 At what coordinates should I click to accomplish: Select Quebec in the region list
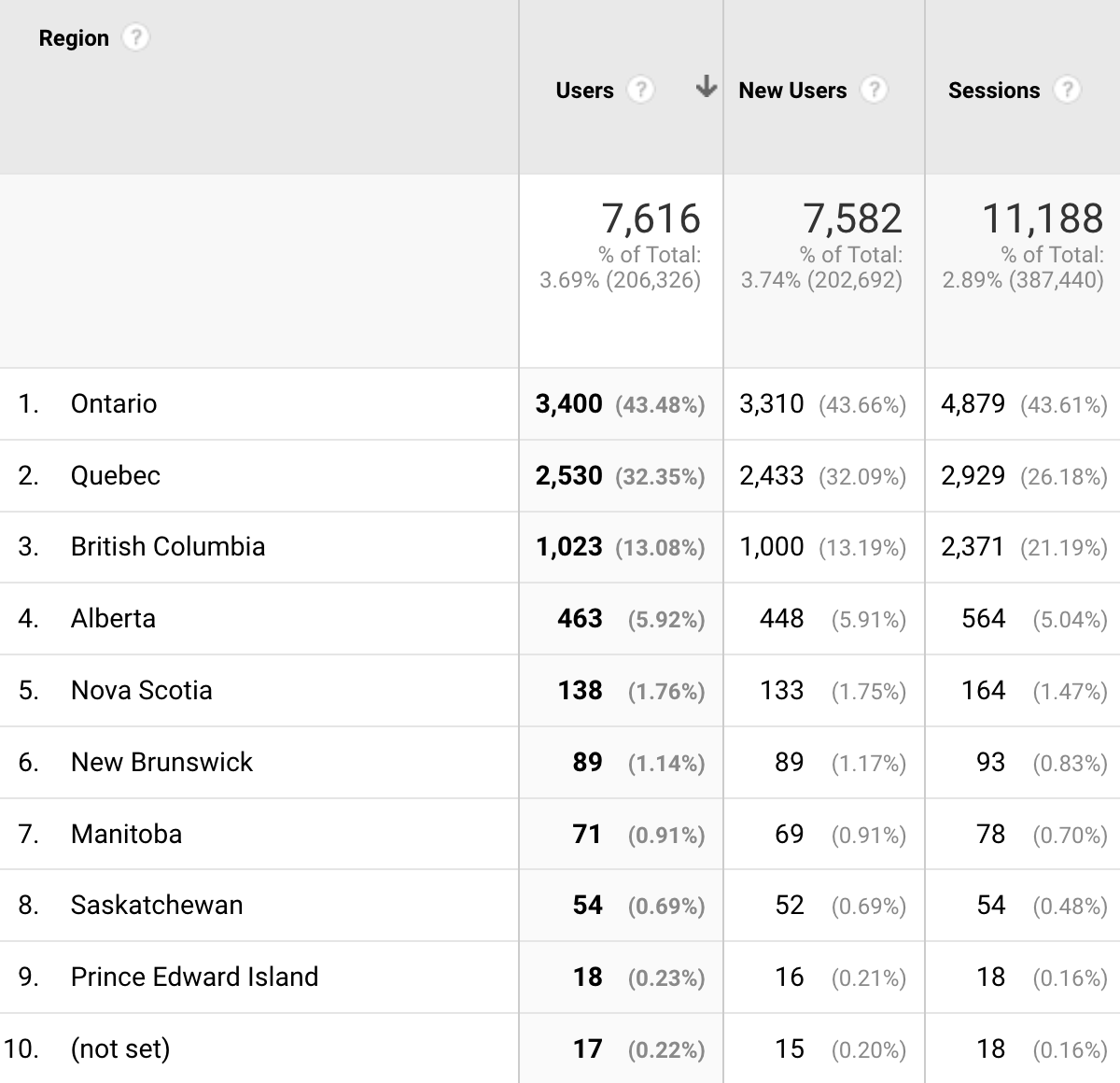[x=116, y=476]
